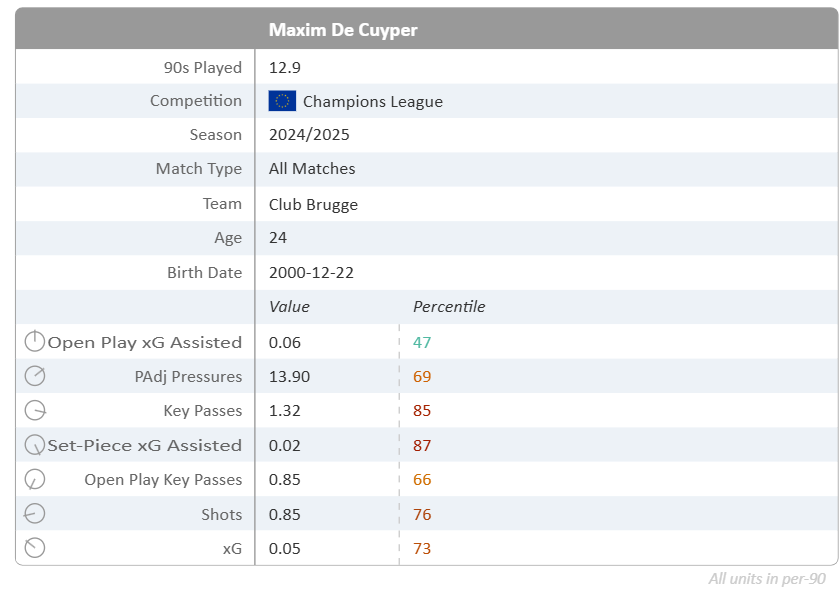Image resolution: width=839 pixels, height=592 pixels.
Task: Click the Percentile column header
Action: (x=449, y=307)
